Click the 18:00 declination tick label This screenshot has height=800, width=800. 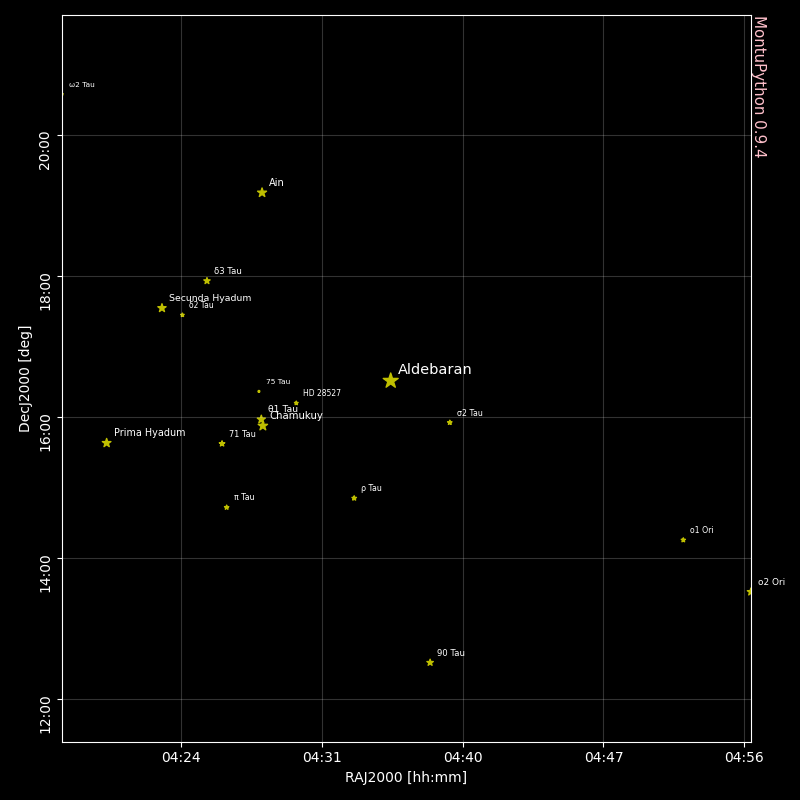click(45, 292)
